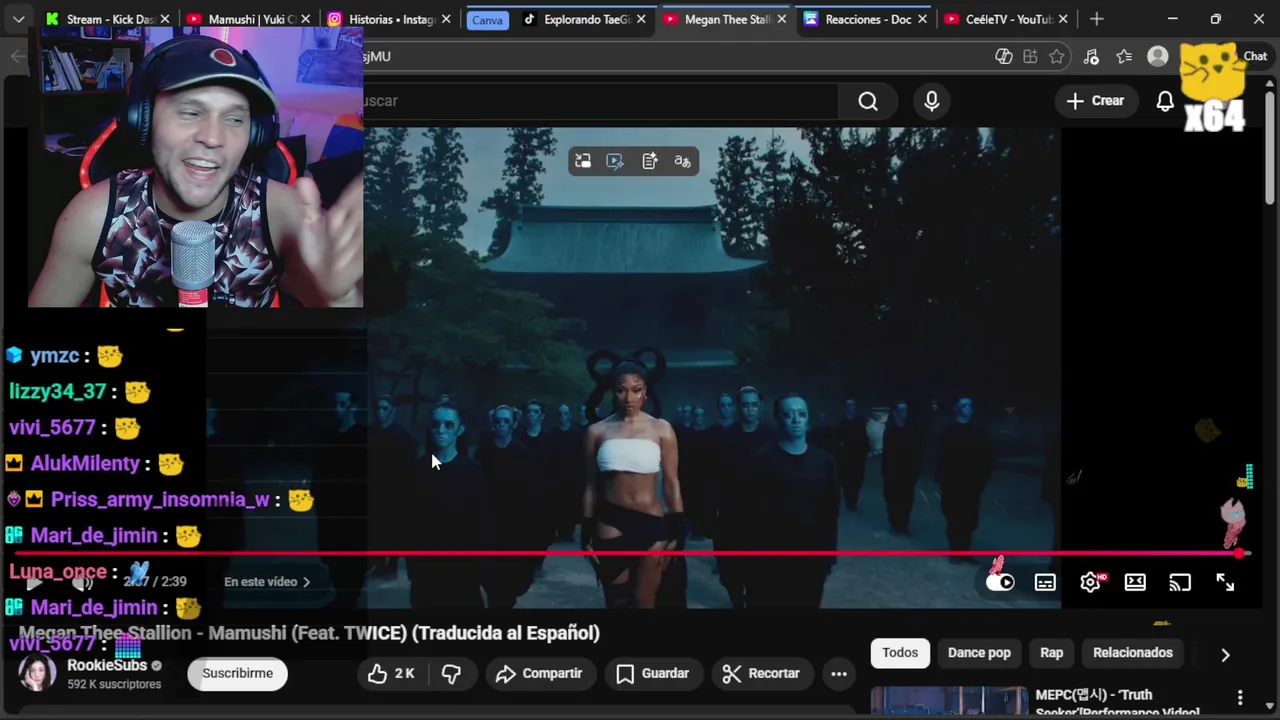Click the YouTube search magnifier button
Viewport: 1280px width, 720px height.
pyautogui.click(x=868, y=101)
